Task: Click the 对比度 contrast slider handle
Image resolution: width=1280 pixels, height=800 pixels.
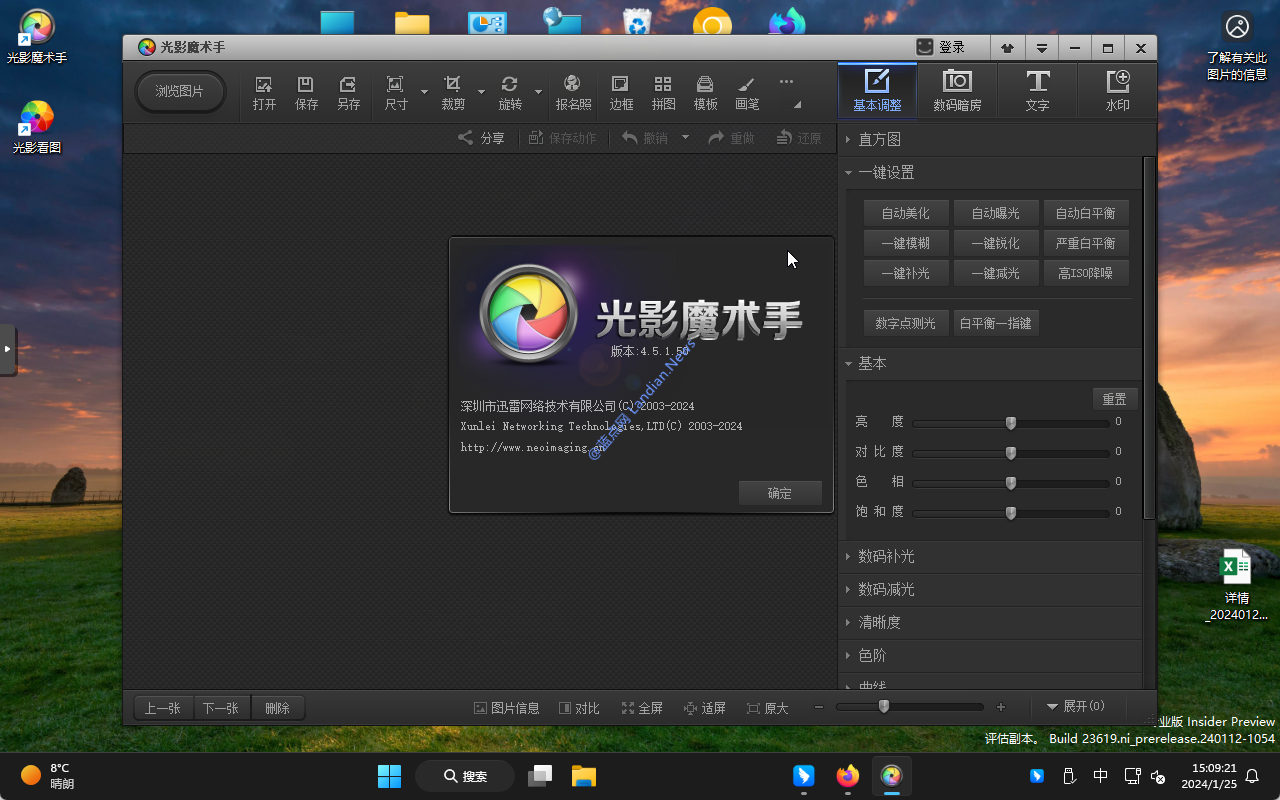Action: [1010, 453]
